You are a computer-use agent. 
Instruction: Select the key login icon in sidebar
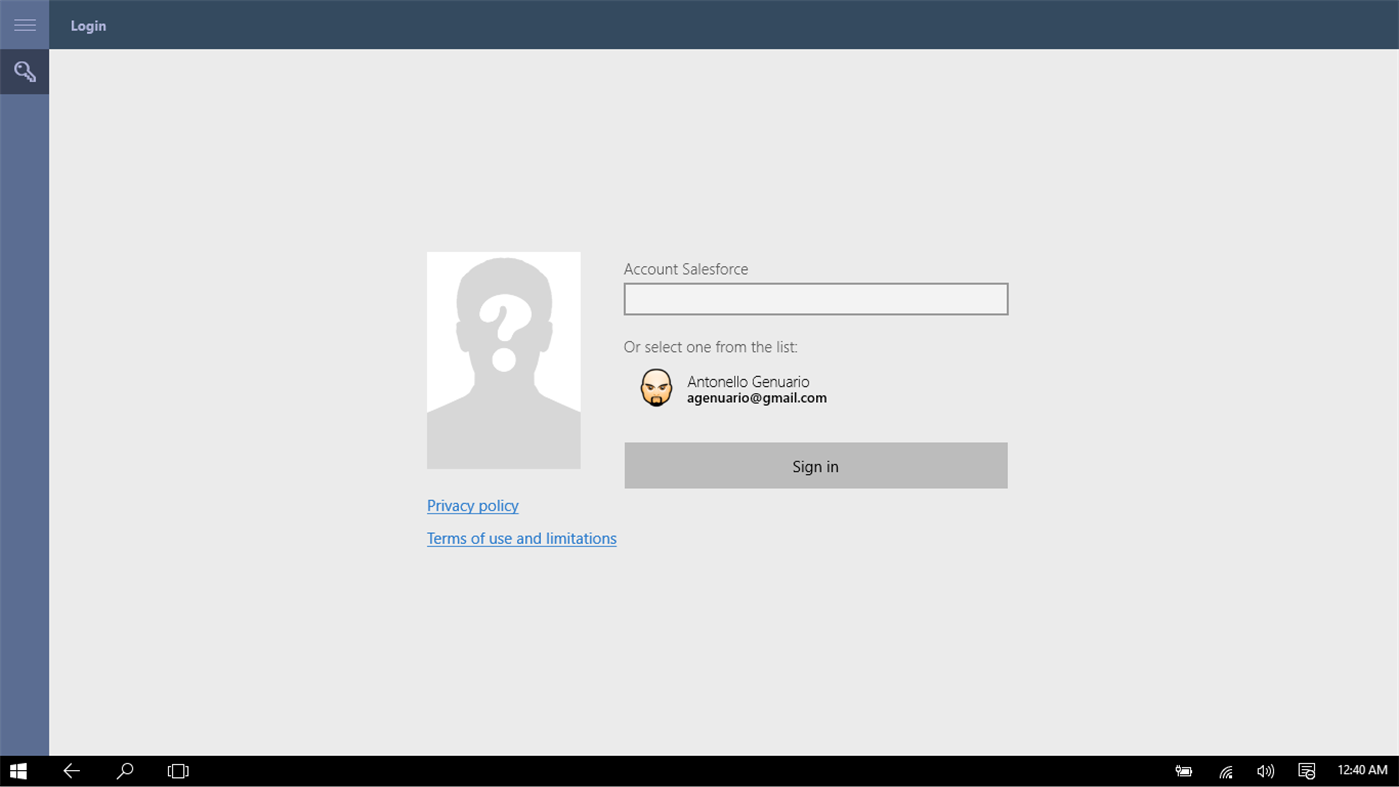coord(24,71)
